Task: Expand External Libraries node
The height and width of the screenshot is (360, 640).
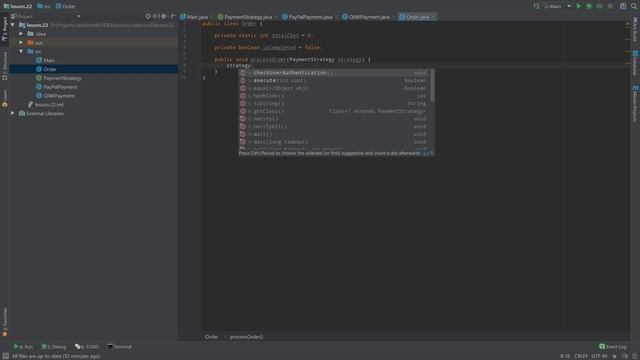Action: tap(13, 113)
